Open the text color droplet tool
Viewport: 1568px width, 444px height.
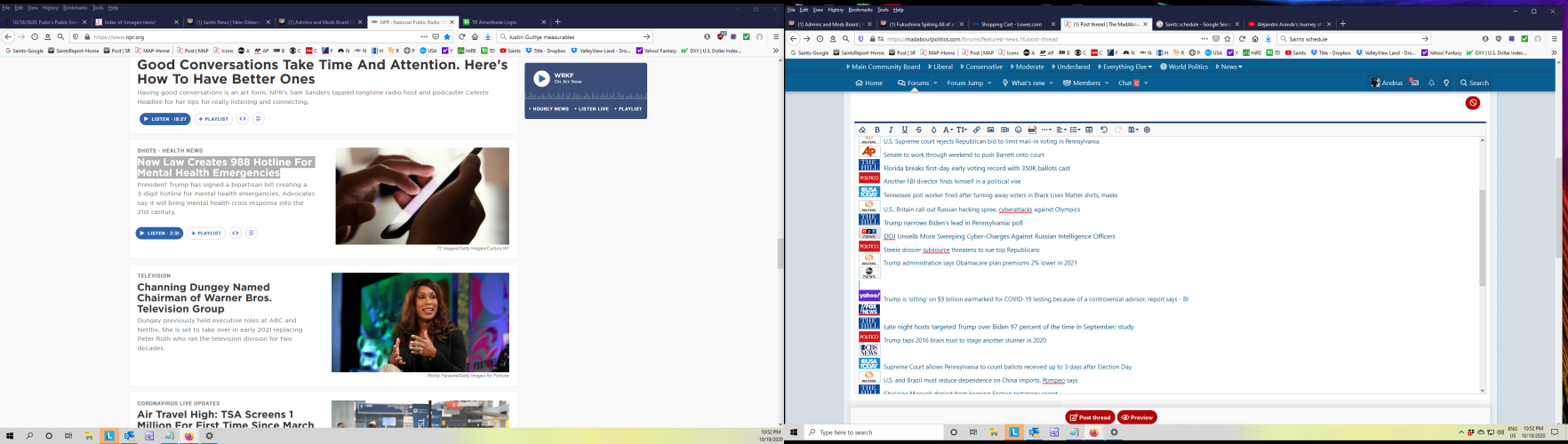pyautogui.click(x=934, y=130)
